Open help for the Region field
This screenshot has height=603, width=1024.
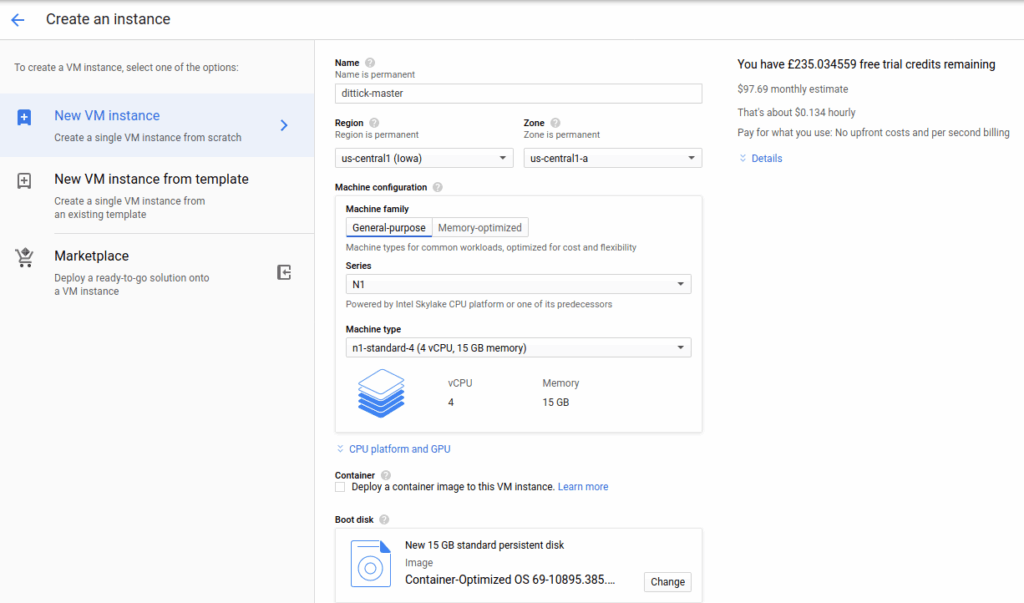tap(374, 123)
